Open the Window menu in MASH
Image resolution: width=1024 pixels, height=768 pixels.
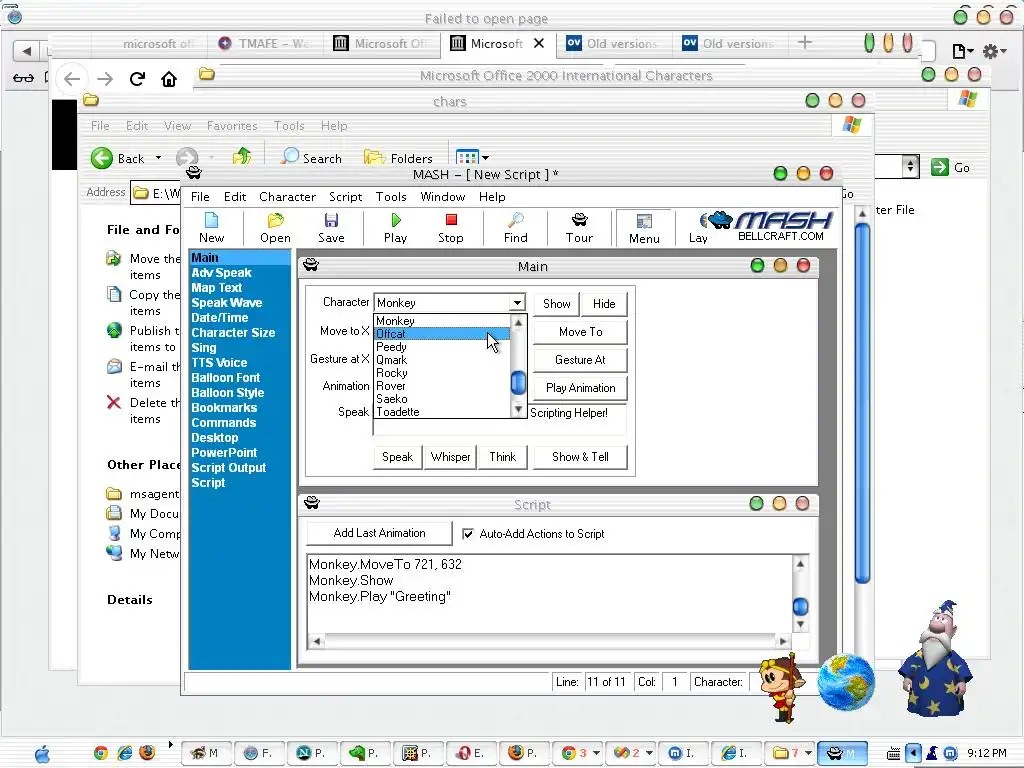click(442, 197)
